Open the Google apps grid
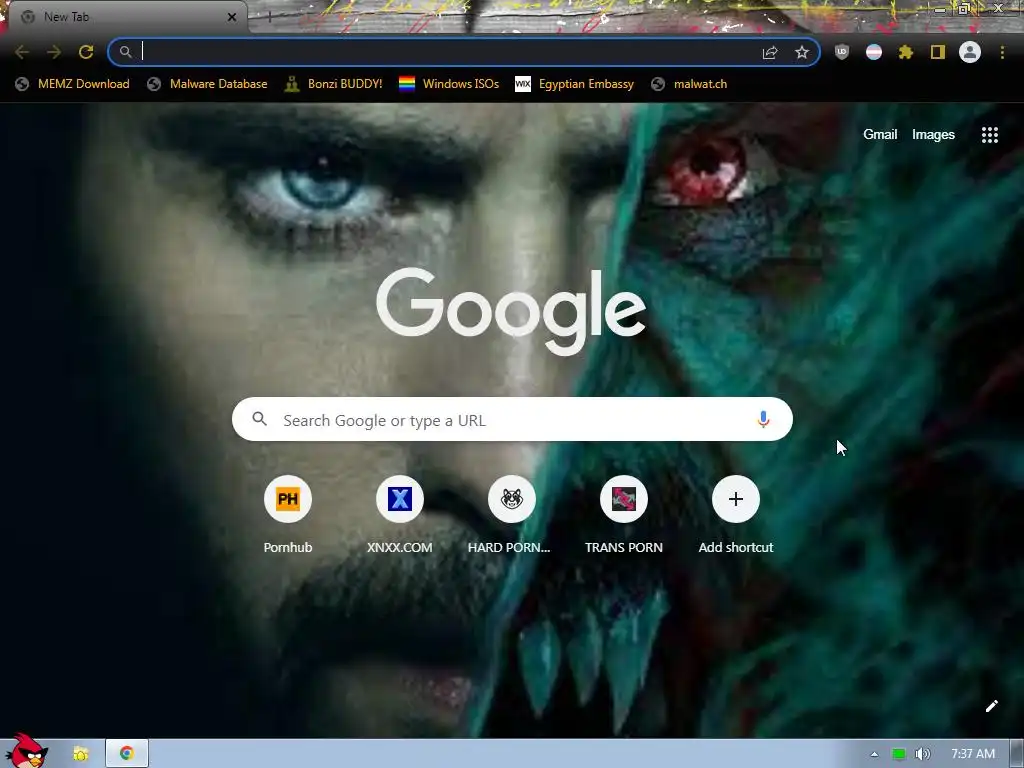The height and width of the screenshot is (768, 1024). (989, 135)
